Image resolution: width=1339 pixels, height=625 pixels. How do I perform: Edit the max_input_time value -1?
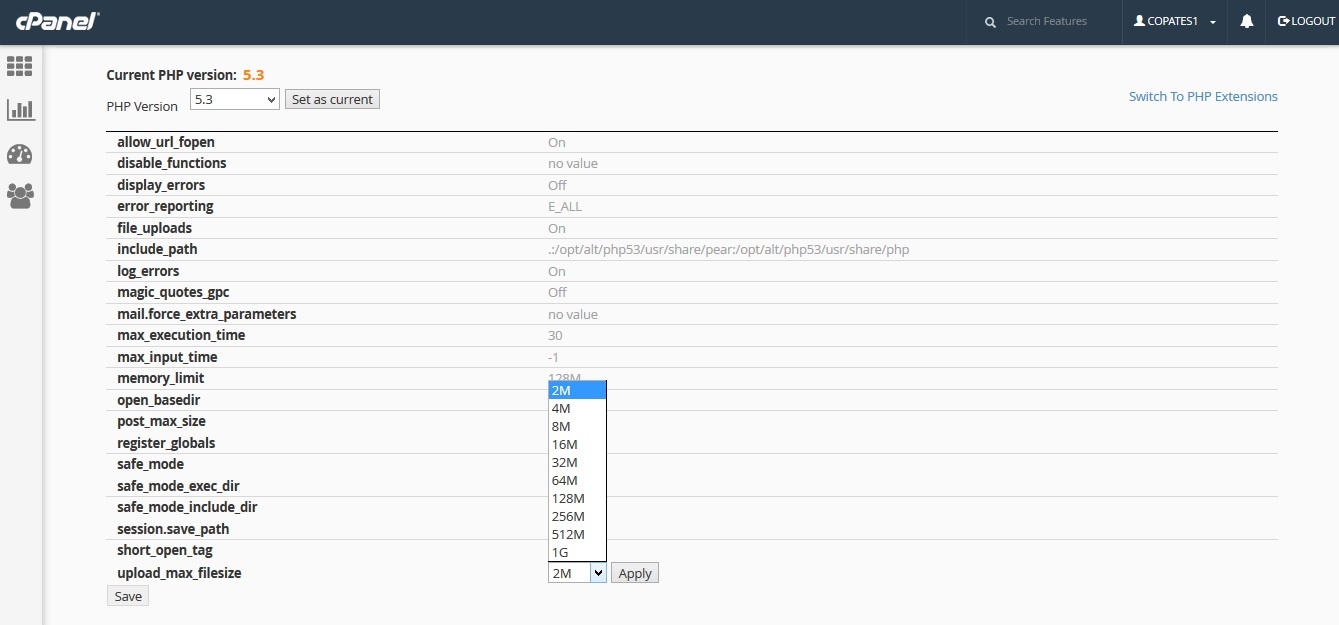tap(553, 357)
